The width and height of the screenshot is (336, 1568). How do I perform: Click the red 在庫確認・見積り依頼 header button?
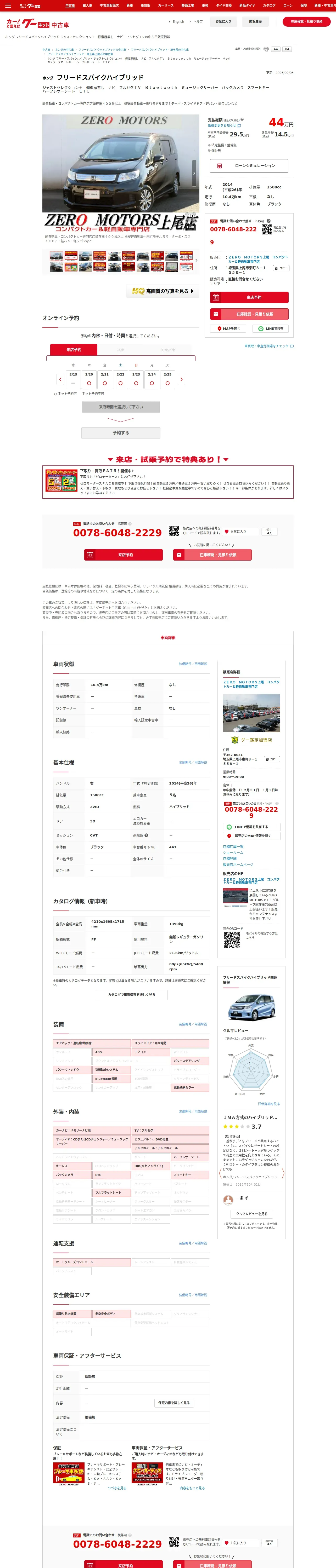307,21
